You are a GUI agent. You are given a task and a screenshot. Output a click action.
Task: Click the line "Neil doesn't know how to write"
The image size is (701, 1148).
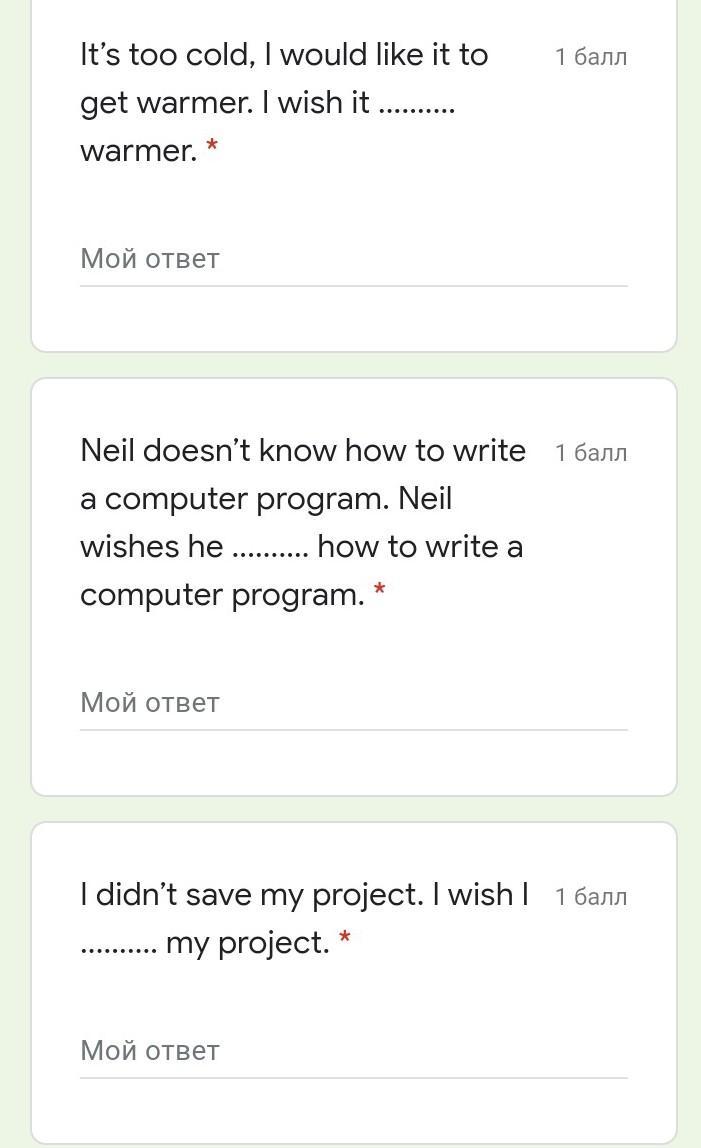pyautogui.click(x=303, y=451)
